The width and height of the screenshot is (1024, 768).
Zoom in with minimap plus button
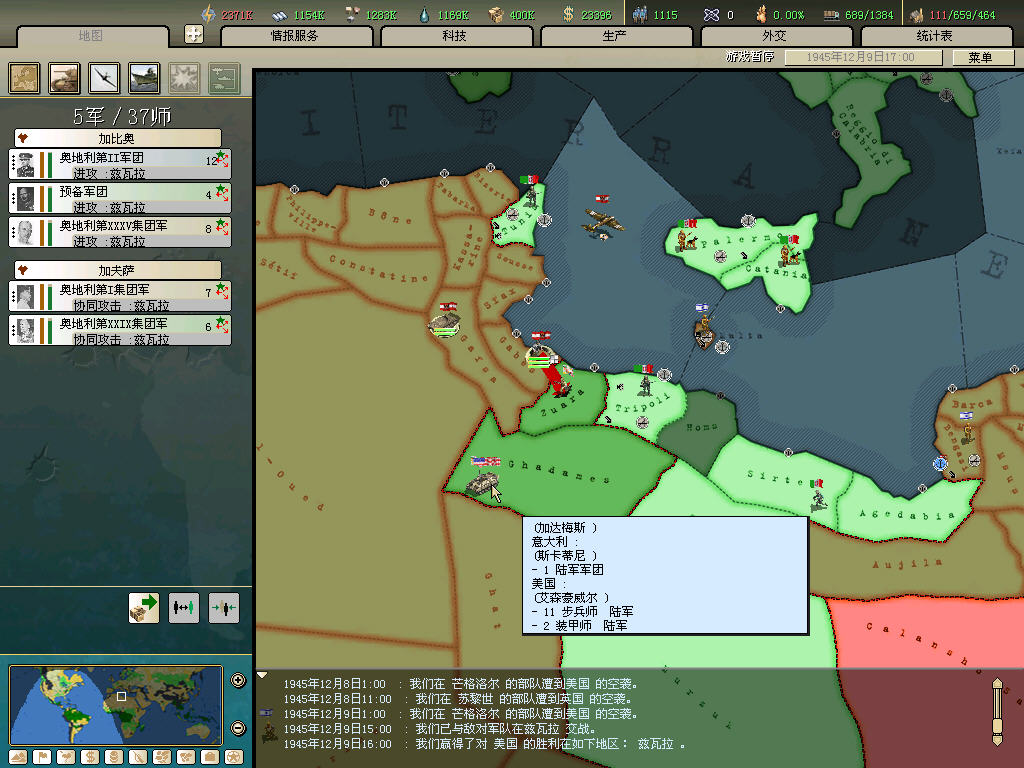tap(238, 681)
